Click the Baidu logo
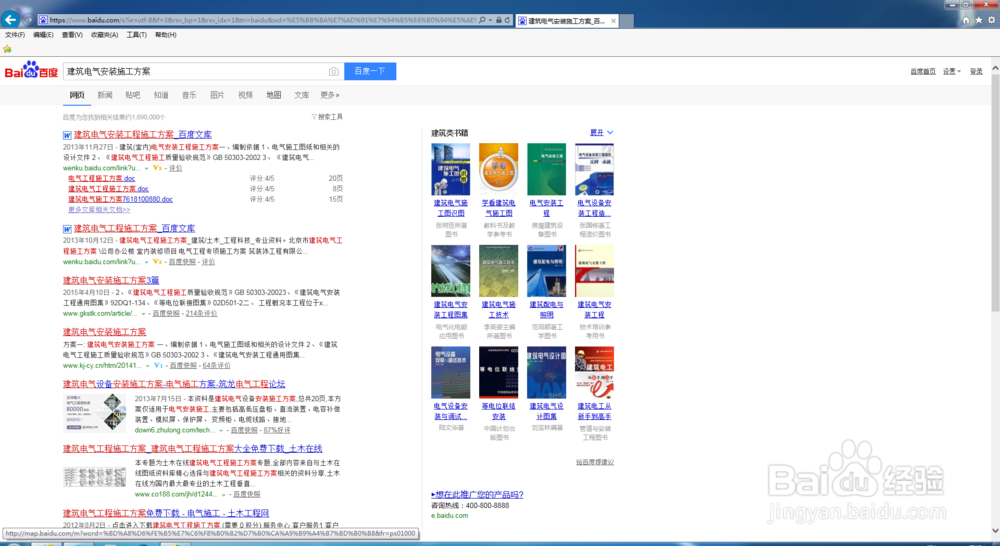The height and width of the screenshot is (546, 1000). tap(31, 71)
